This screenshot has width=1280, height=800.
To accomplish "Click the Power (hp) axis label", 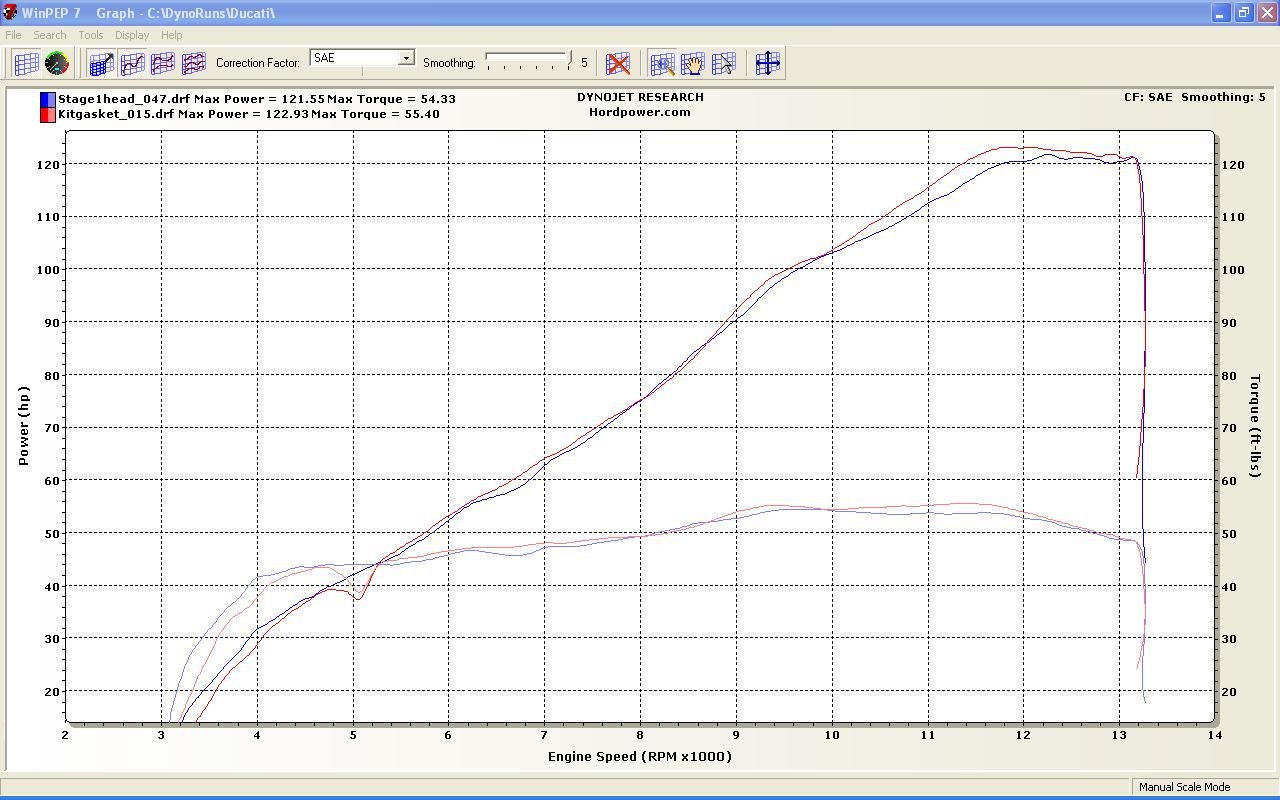I will [24, 426].
